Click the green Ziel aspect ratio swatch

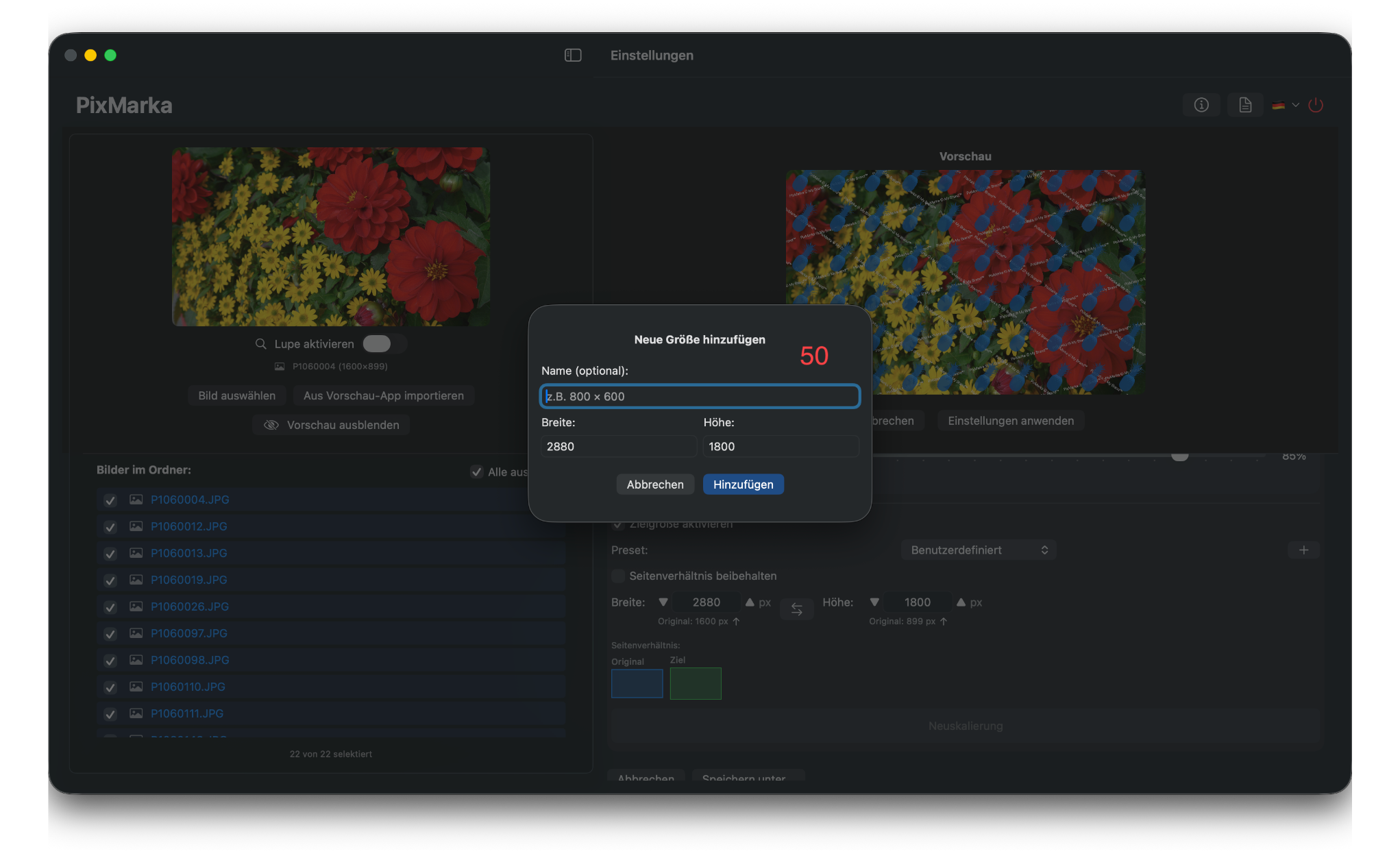coord(695,683)
